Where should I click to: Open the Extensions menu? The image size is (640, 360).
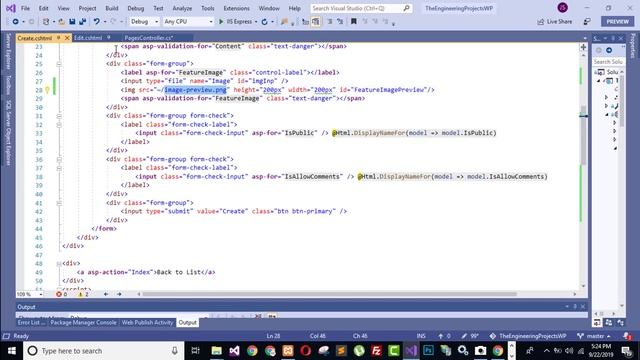[x=236, y=8]
